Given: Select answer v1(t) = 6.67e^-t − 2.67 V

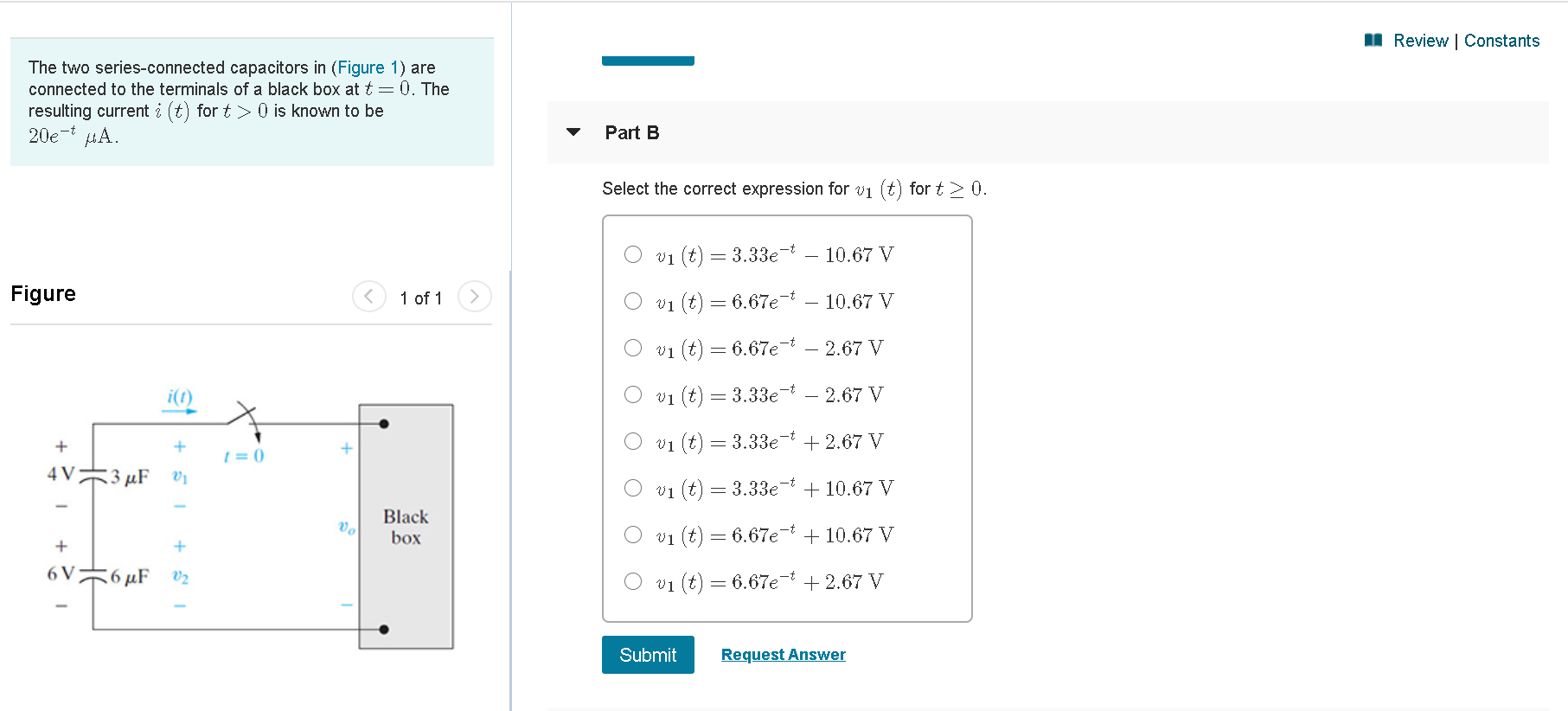Looking at the screenshot, I should click(633, 348).
